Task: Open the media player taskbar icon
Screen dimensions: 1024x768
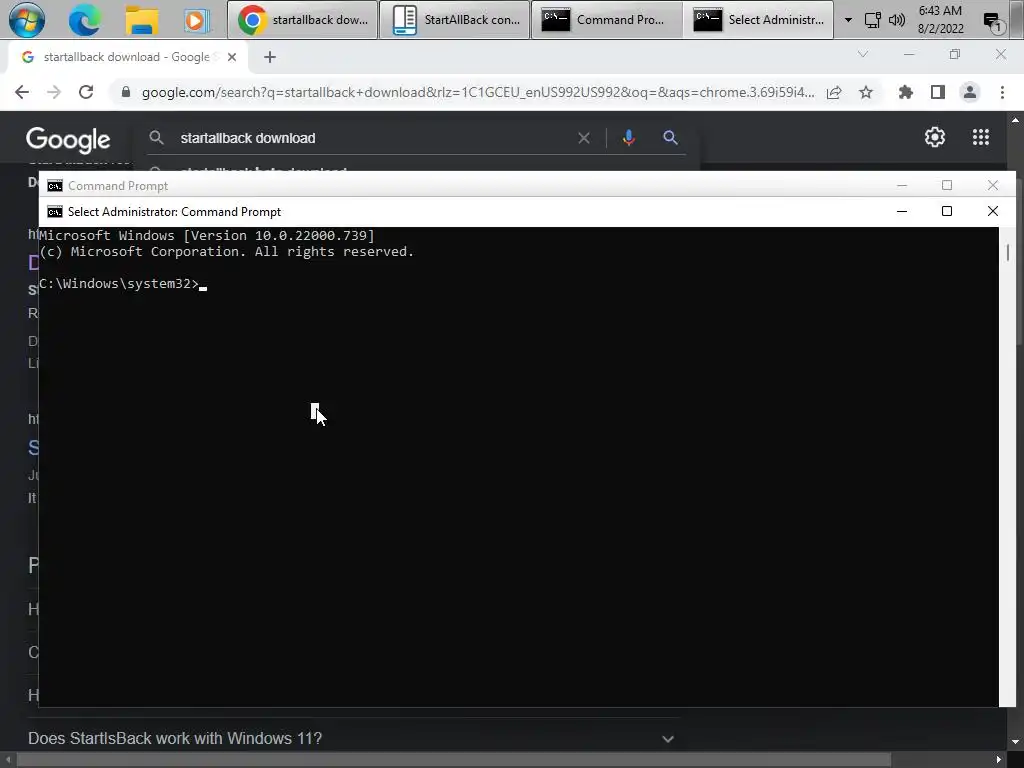Action: tap(195, 20)
